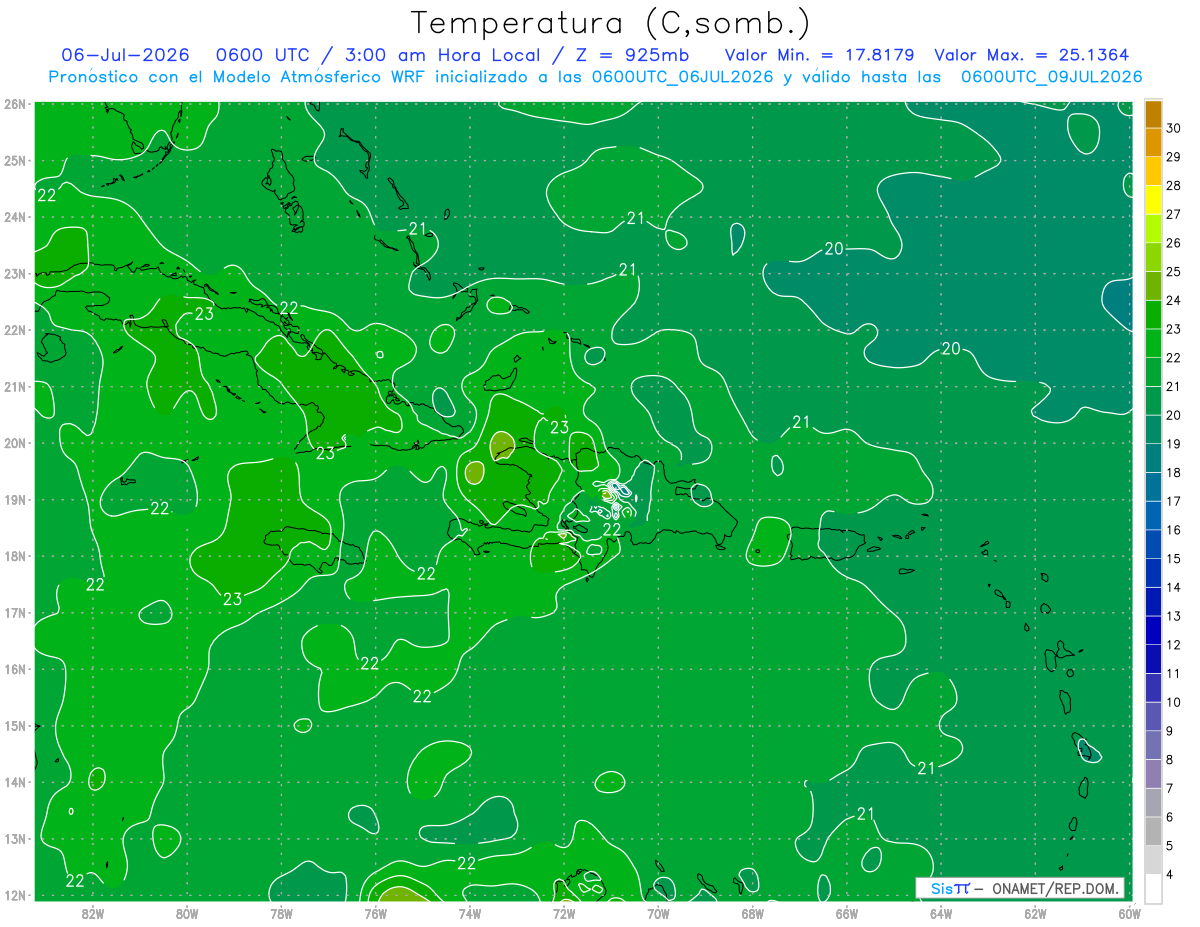Click latitude axis label '13N'
Screen dimensions: 1200x927
(14, 839)
